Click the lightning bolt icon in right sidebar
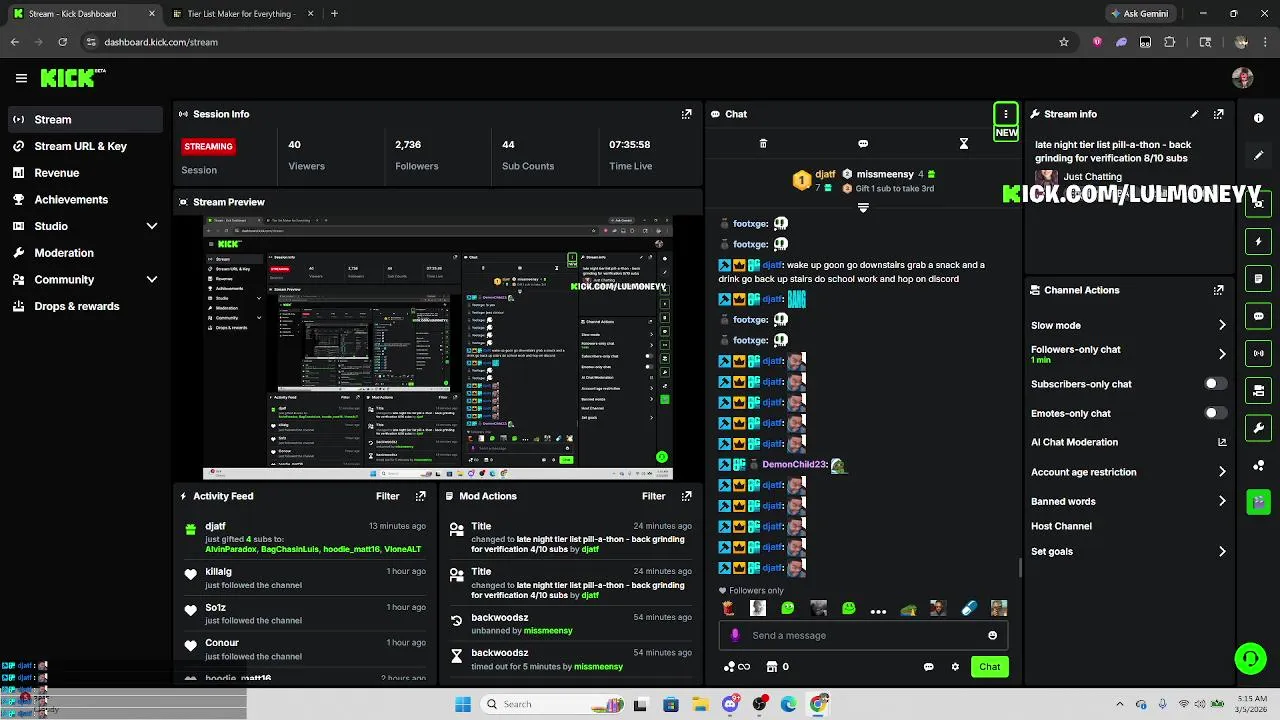The width and height of the screenshot is (1280, 720). click(1259, 241)
